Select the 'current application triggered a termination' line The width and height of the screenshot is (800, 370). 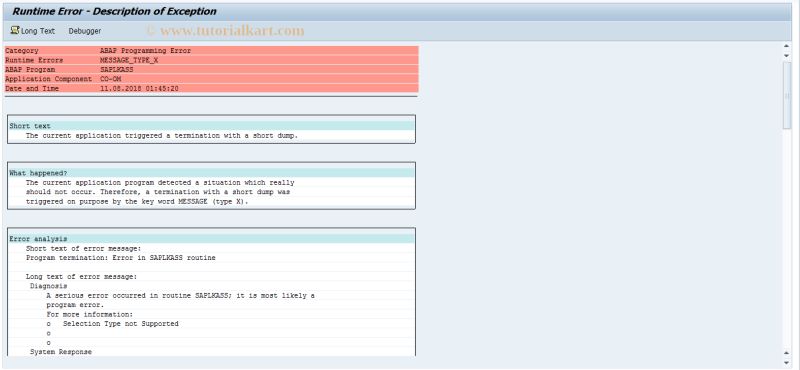point(162,136)
